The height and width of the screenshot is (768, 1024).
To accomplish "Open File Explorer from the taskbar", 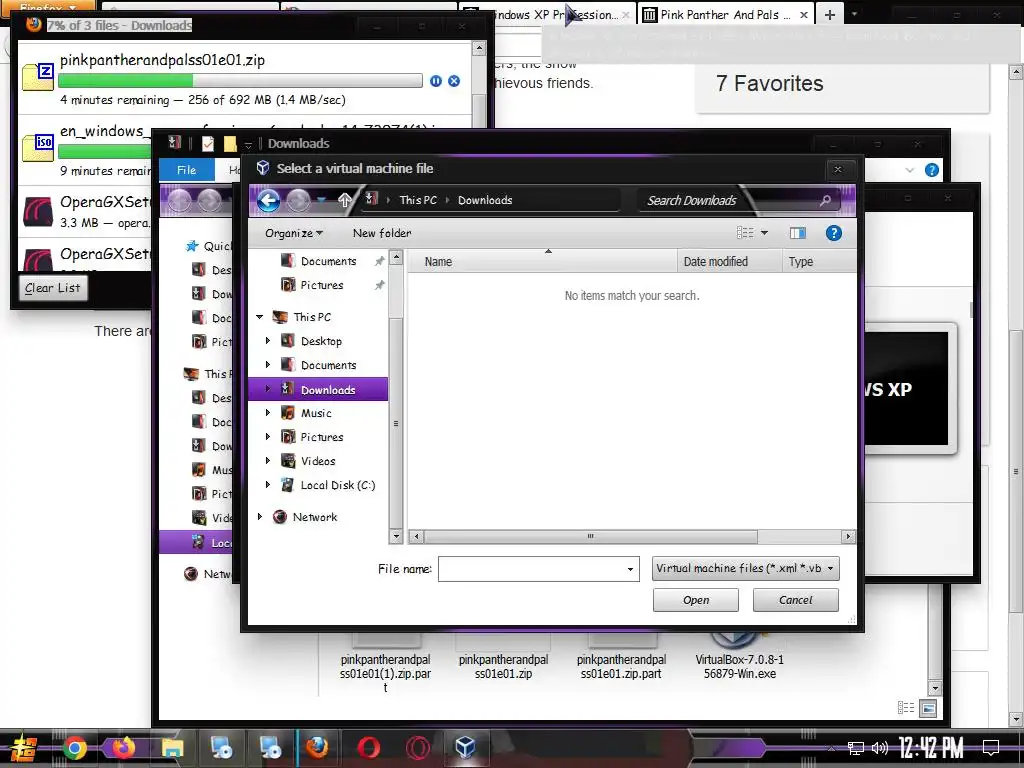I will (x=172, y=748).
